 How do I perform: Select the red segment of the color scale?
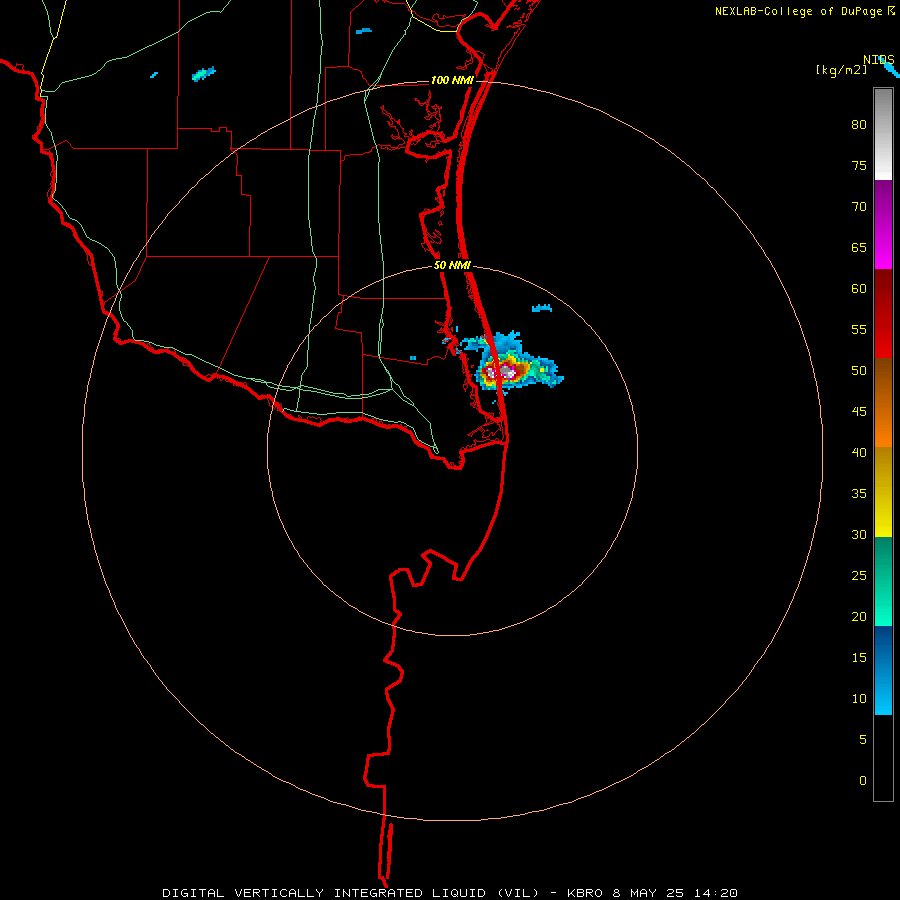[883, 313]
